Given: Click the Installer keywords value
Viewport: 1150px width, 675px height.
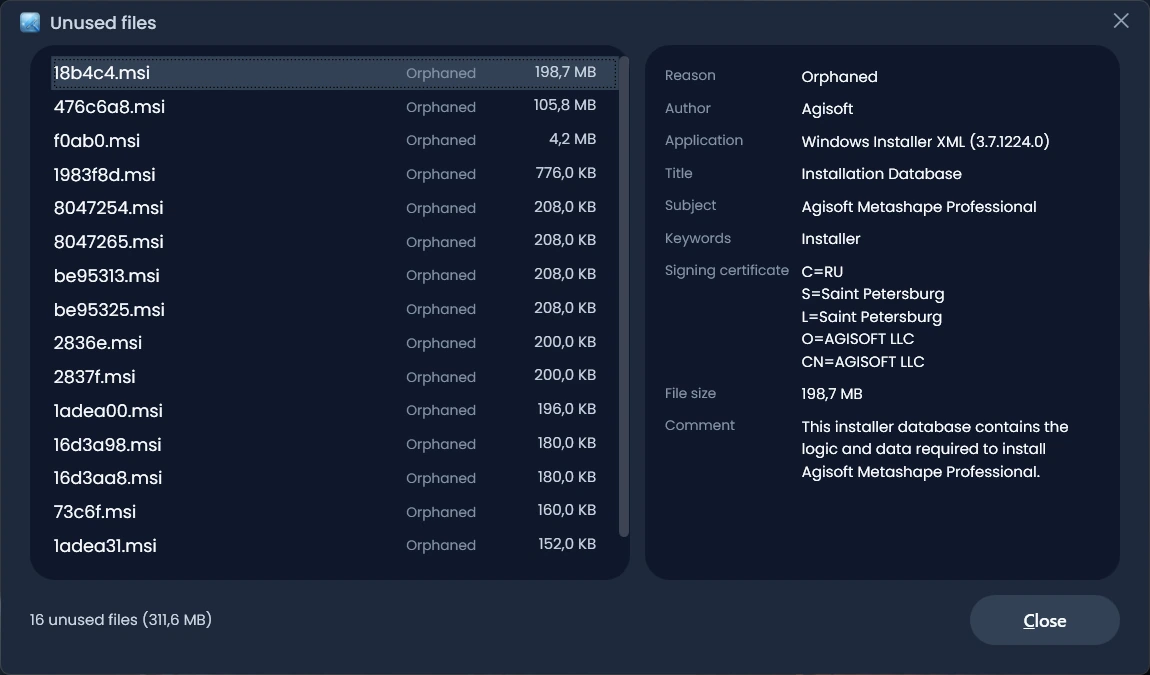Looking at the screenshot, I should pyautogui.click(x=830, y=238).
